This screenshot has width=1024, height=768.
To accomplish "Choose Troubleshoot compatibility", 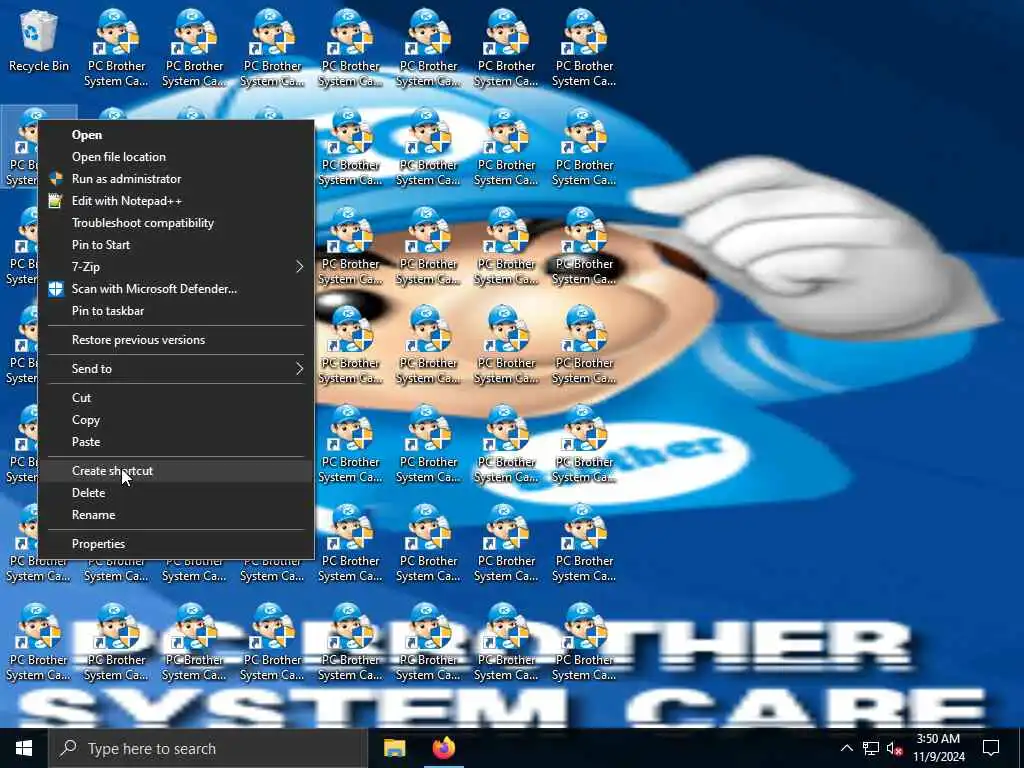I will point(176,223).
